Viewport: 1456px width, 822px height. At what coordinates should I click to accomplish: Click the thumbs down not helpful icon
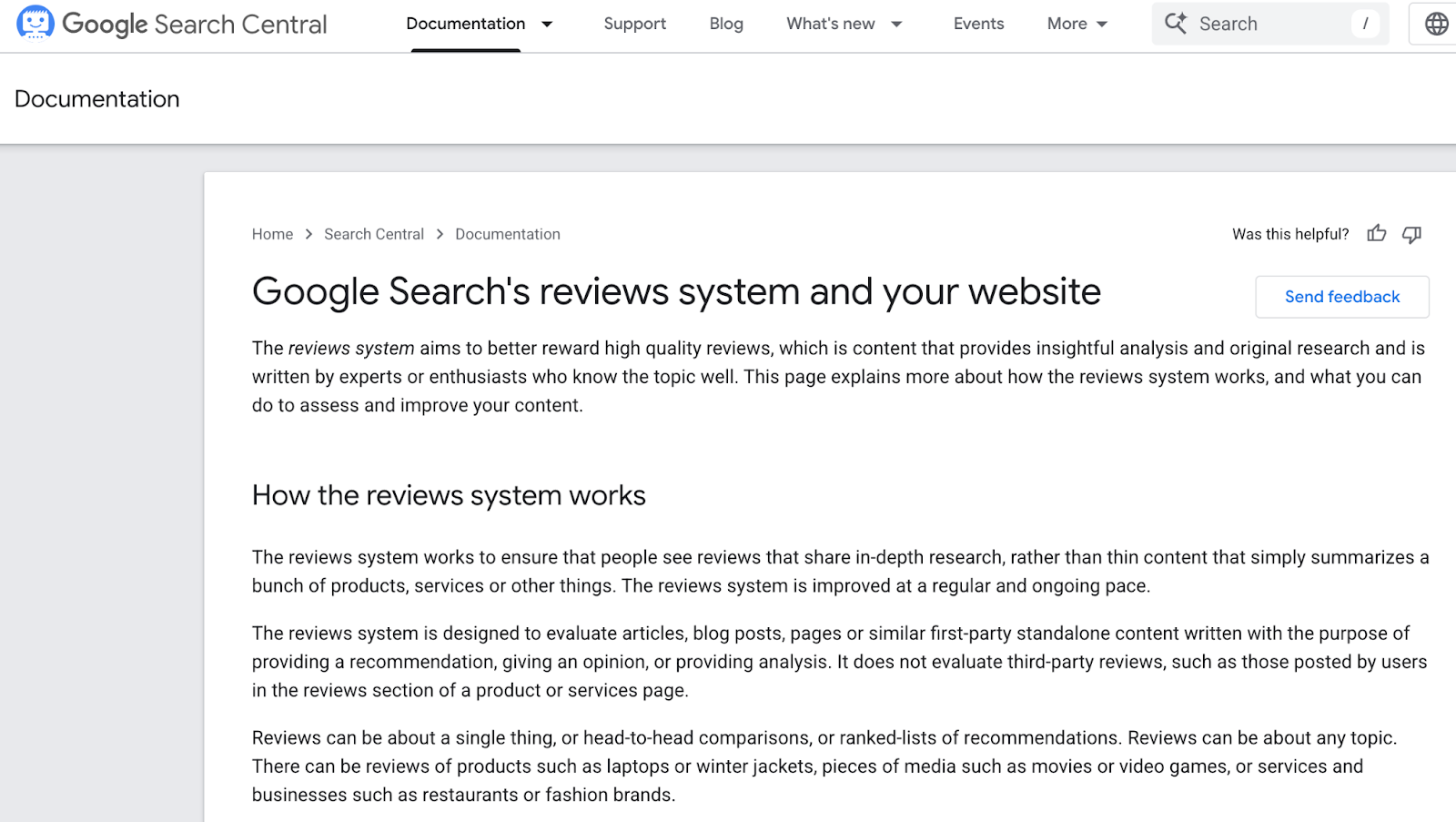(x=1411, y=234)
